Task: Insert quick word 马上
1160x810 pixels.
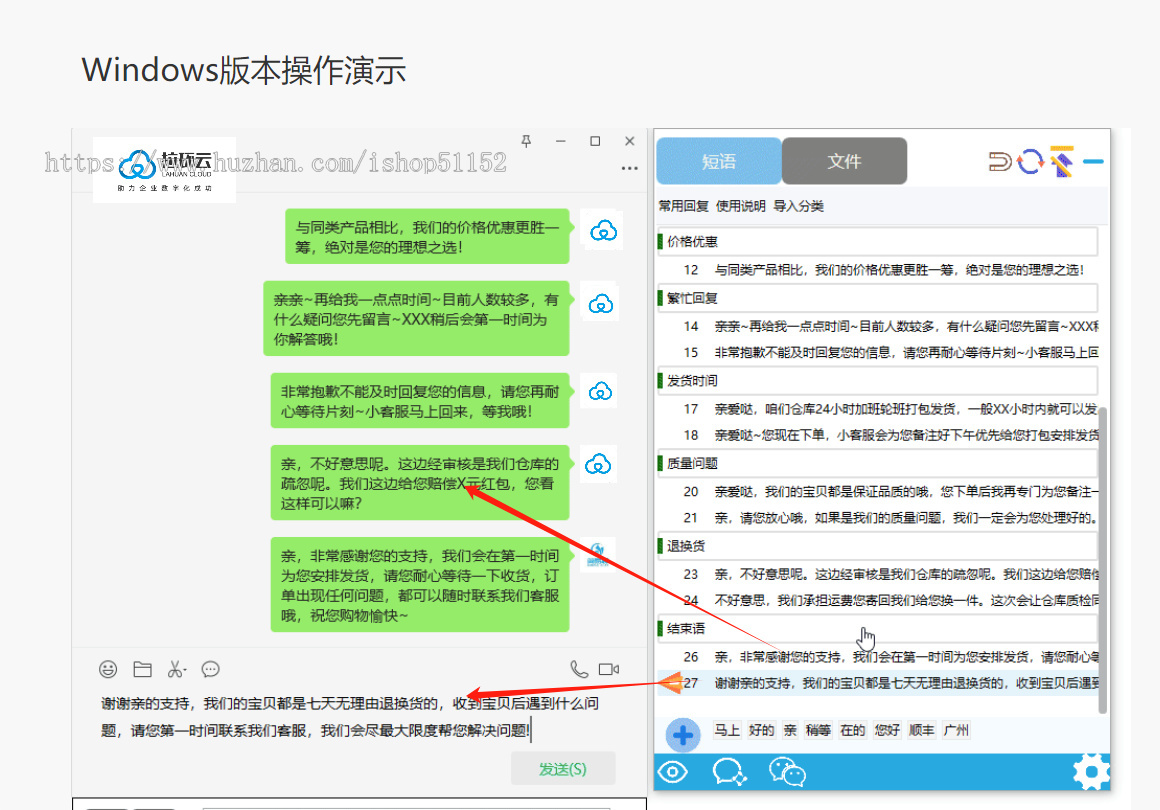Action: point(726,730)
